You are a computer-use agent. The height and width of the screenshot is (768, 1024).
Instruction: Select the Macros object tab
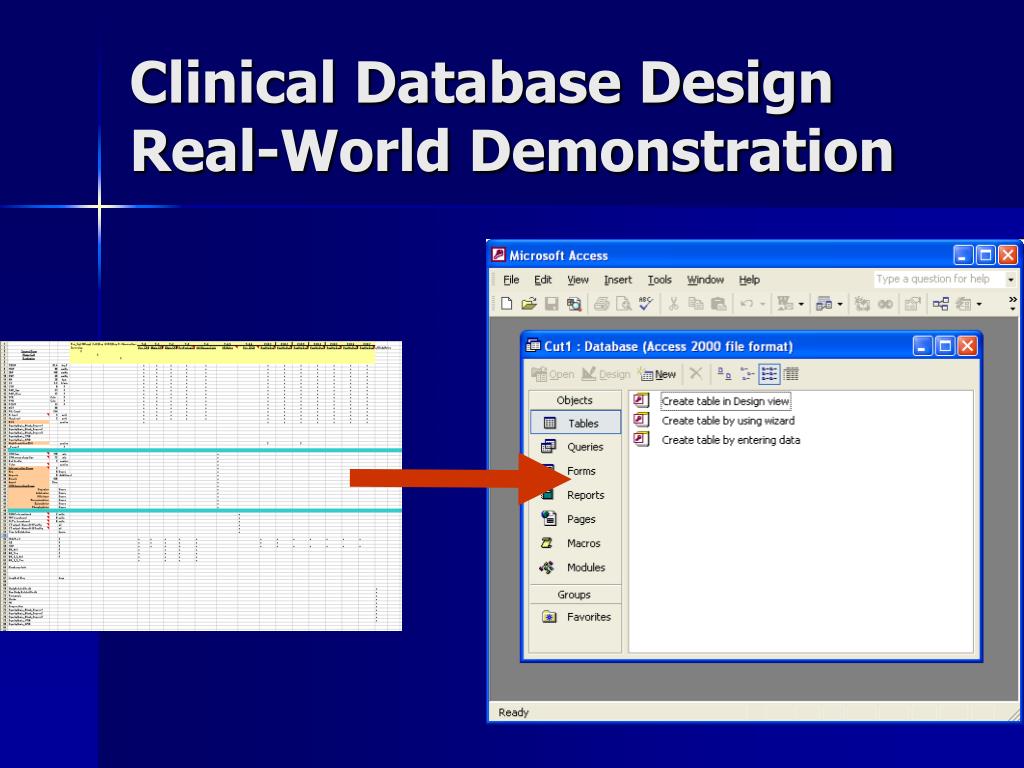[x=575, y=543]
